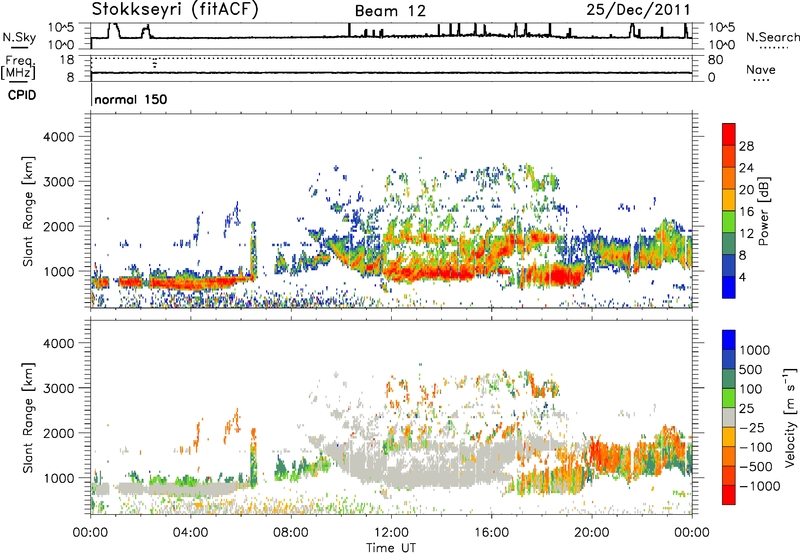Viewport: 800px width, 554px height.
Task: Click the 4 tick on power colorbar
Action: click(742, 277)
